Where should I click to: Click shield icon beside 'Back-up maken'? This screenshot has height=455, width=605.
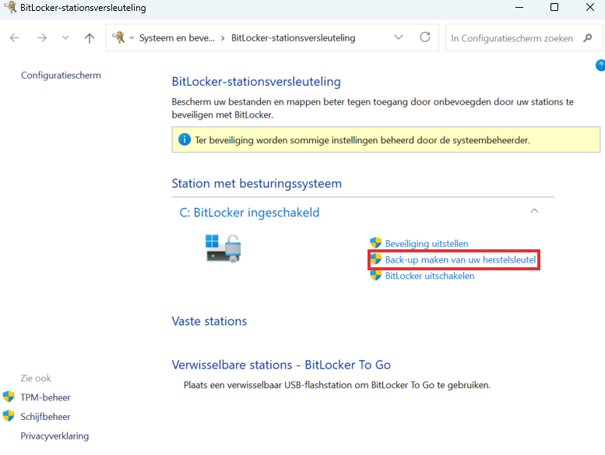pos(375,259)
